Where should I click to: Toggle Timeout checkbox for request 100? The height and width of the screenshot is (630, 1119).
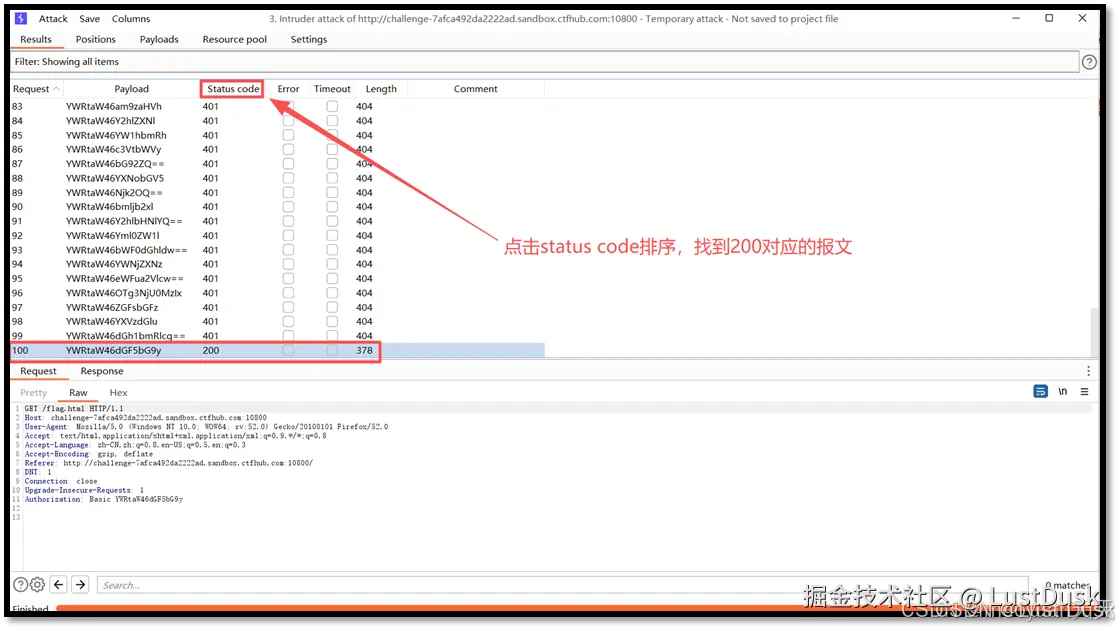[x=332, y=350]
